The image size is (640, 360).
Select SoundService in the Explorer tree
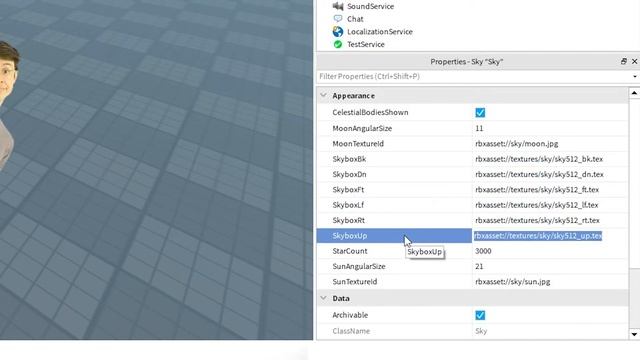point(370,6)
